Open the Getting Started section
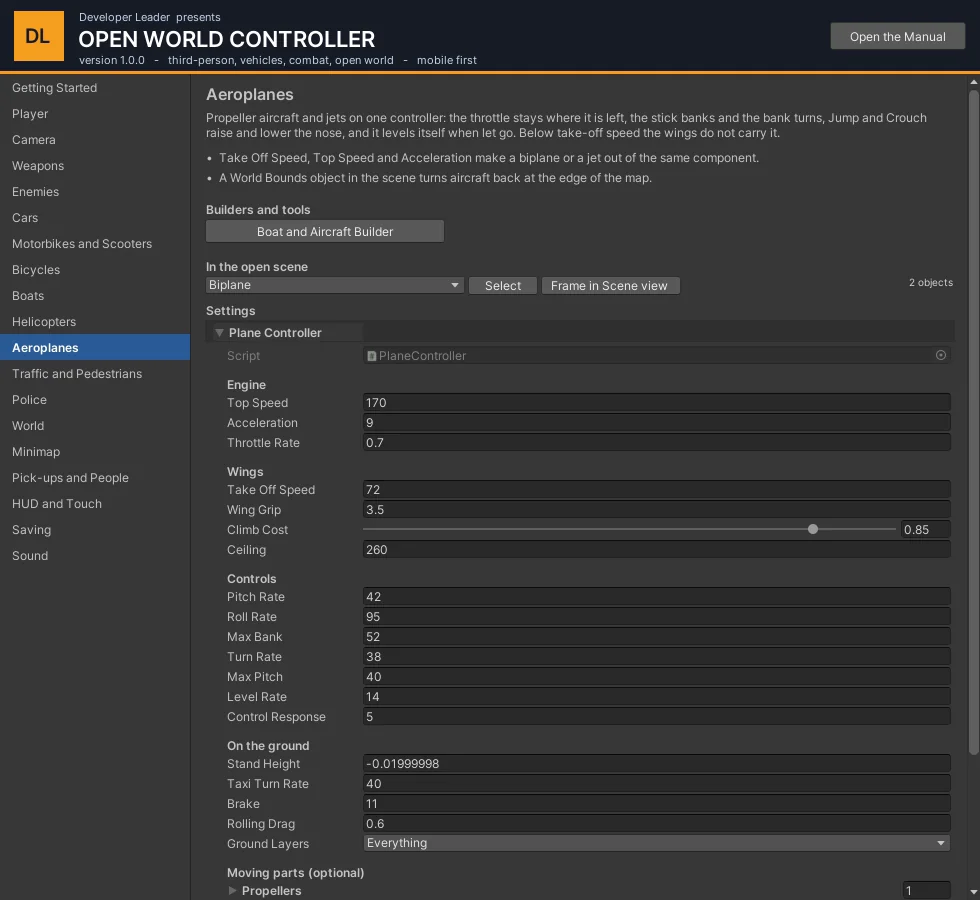This screenshot has width=980, height=900. point(95,88)
